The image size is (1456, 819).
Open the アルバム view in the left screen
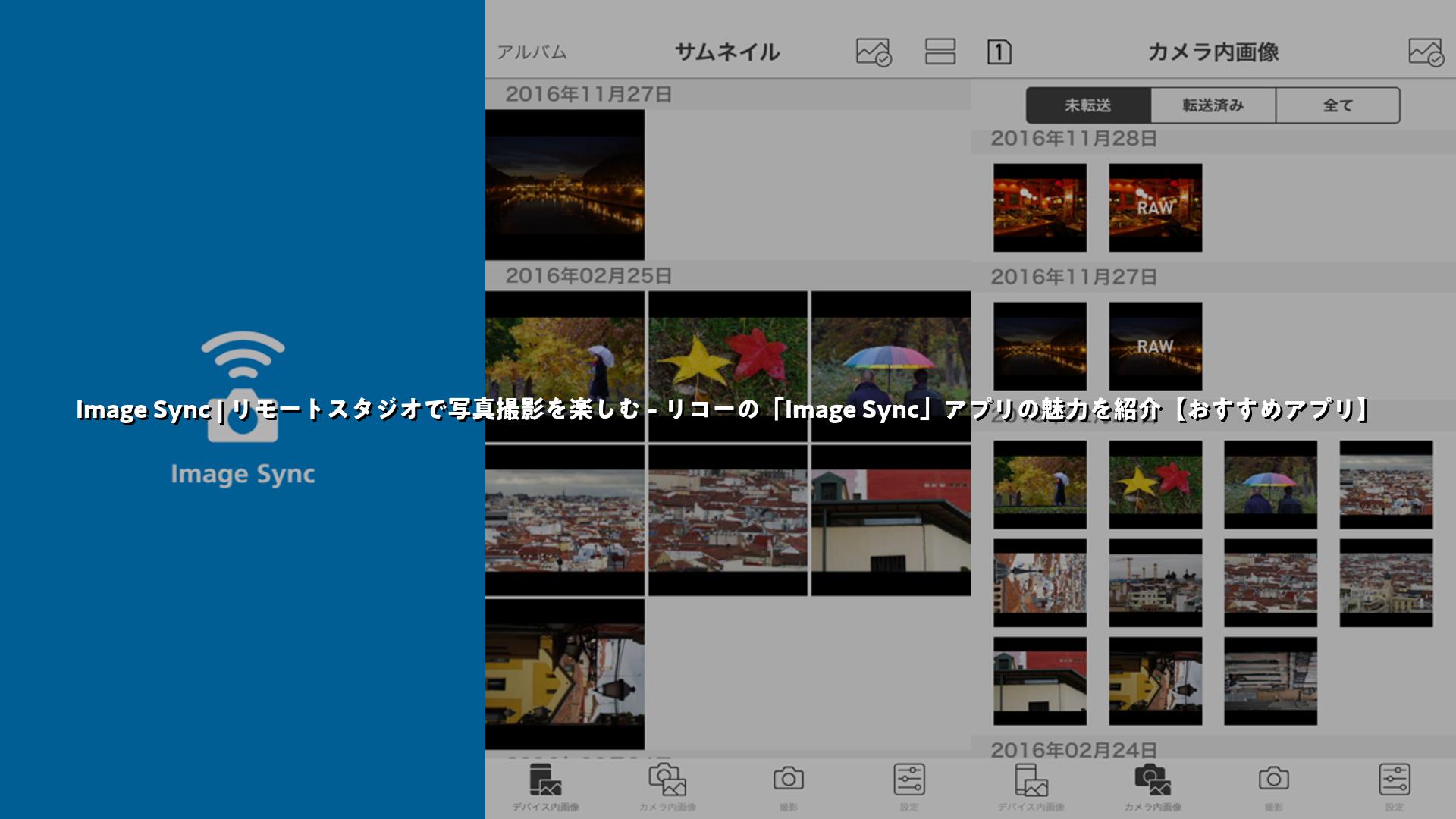532,52
